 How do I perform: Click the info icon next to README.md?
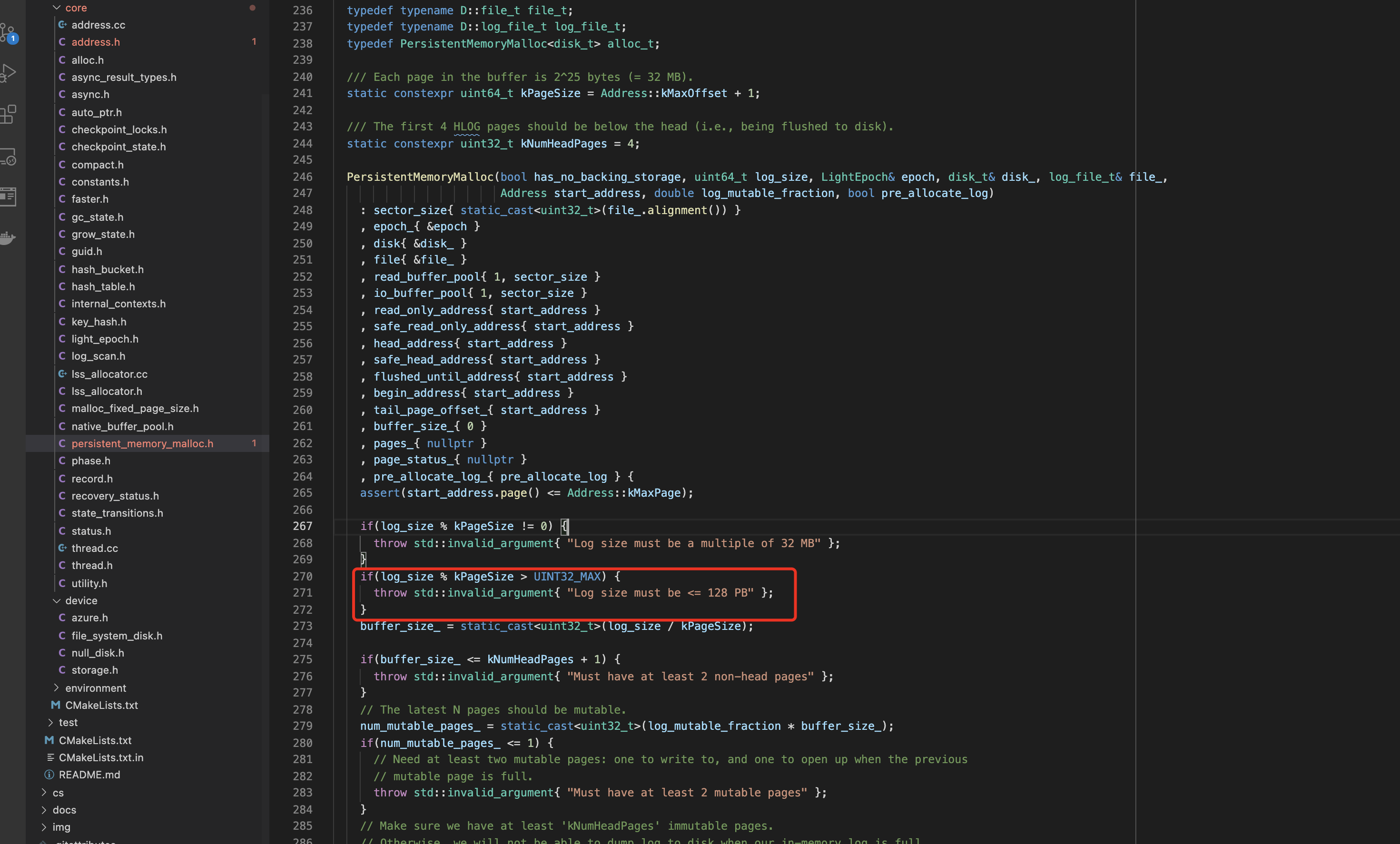point(49,775)
